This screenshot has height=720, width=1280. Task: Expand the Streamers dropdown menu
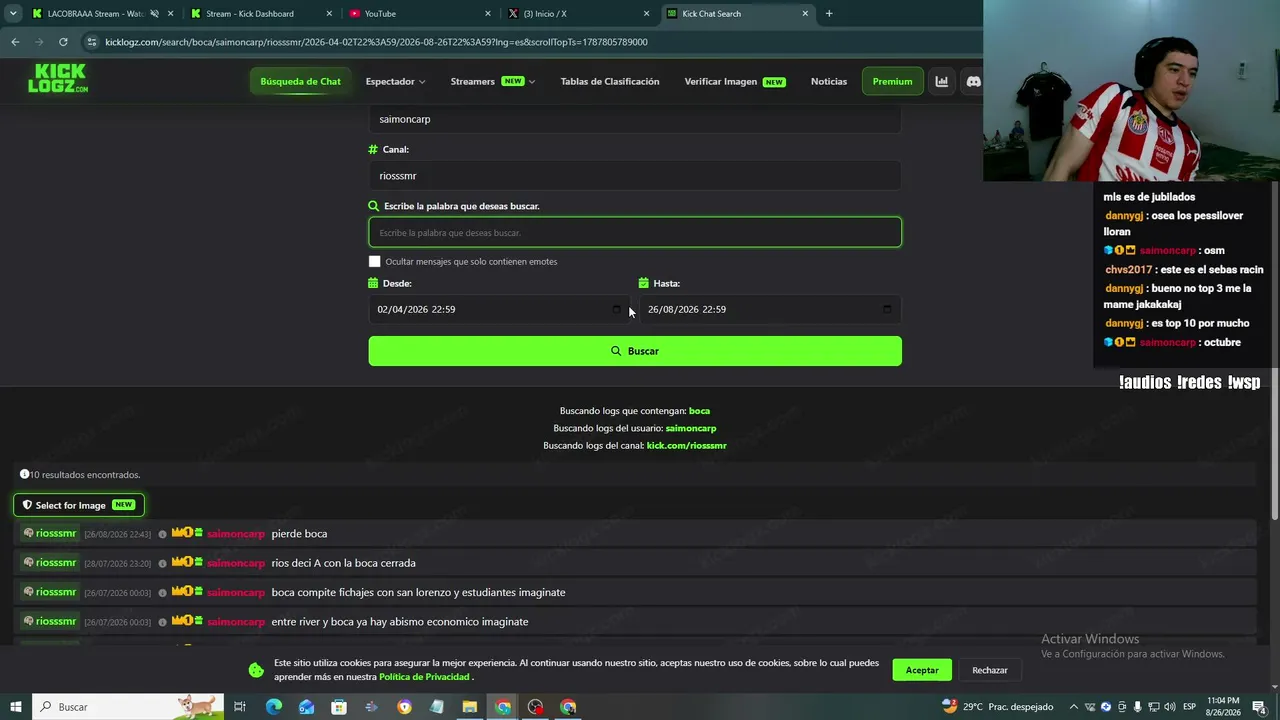pos(492,82)
